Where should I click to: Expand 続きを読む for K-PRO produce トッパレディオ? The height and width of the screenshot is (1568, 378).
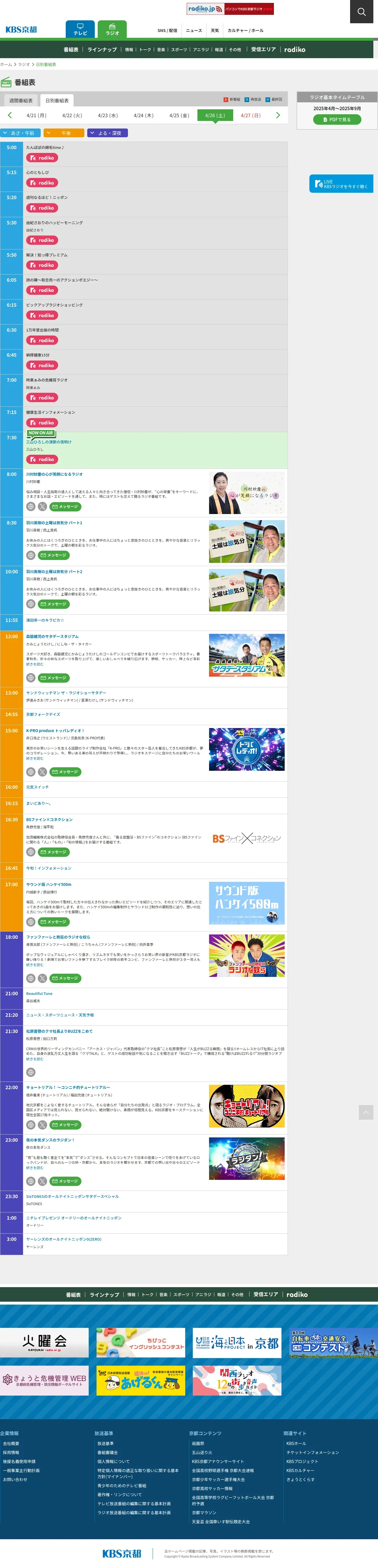tap(35, 759)
